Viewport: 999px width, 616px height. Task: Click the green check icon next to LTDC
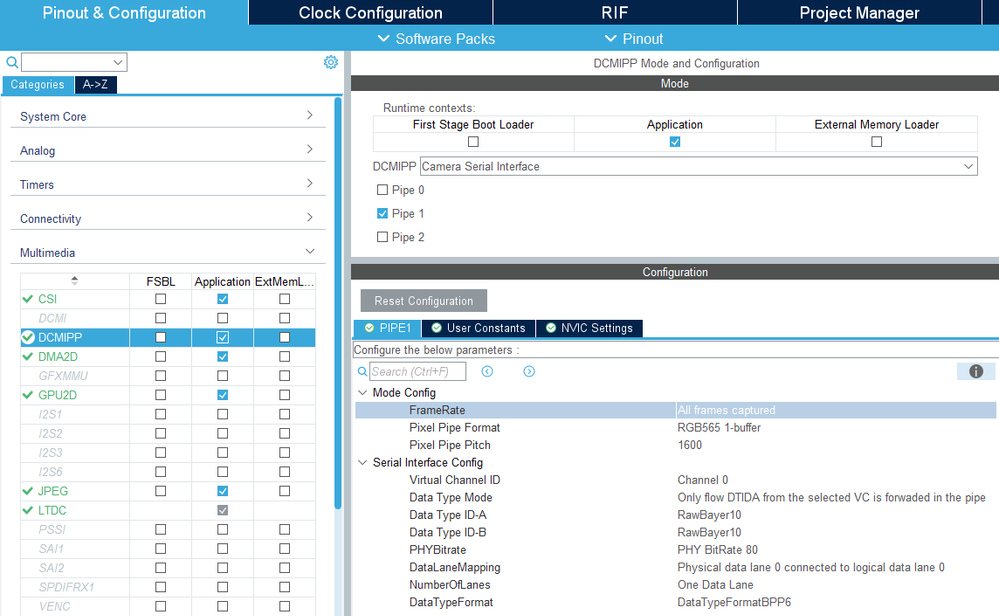tap(27, 510)
